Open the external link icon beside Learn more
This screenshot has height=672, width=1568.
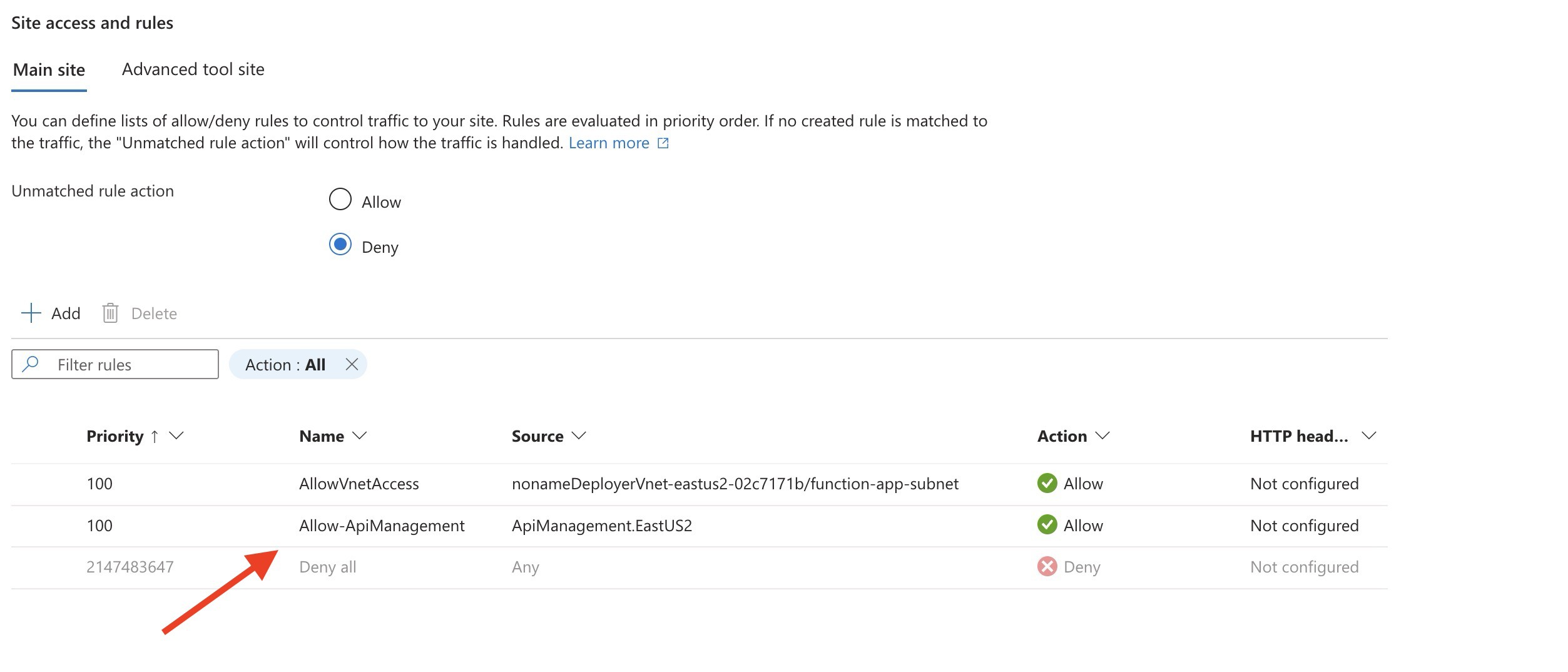pos(663,143)
